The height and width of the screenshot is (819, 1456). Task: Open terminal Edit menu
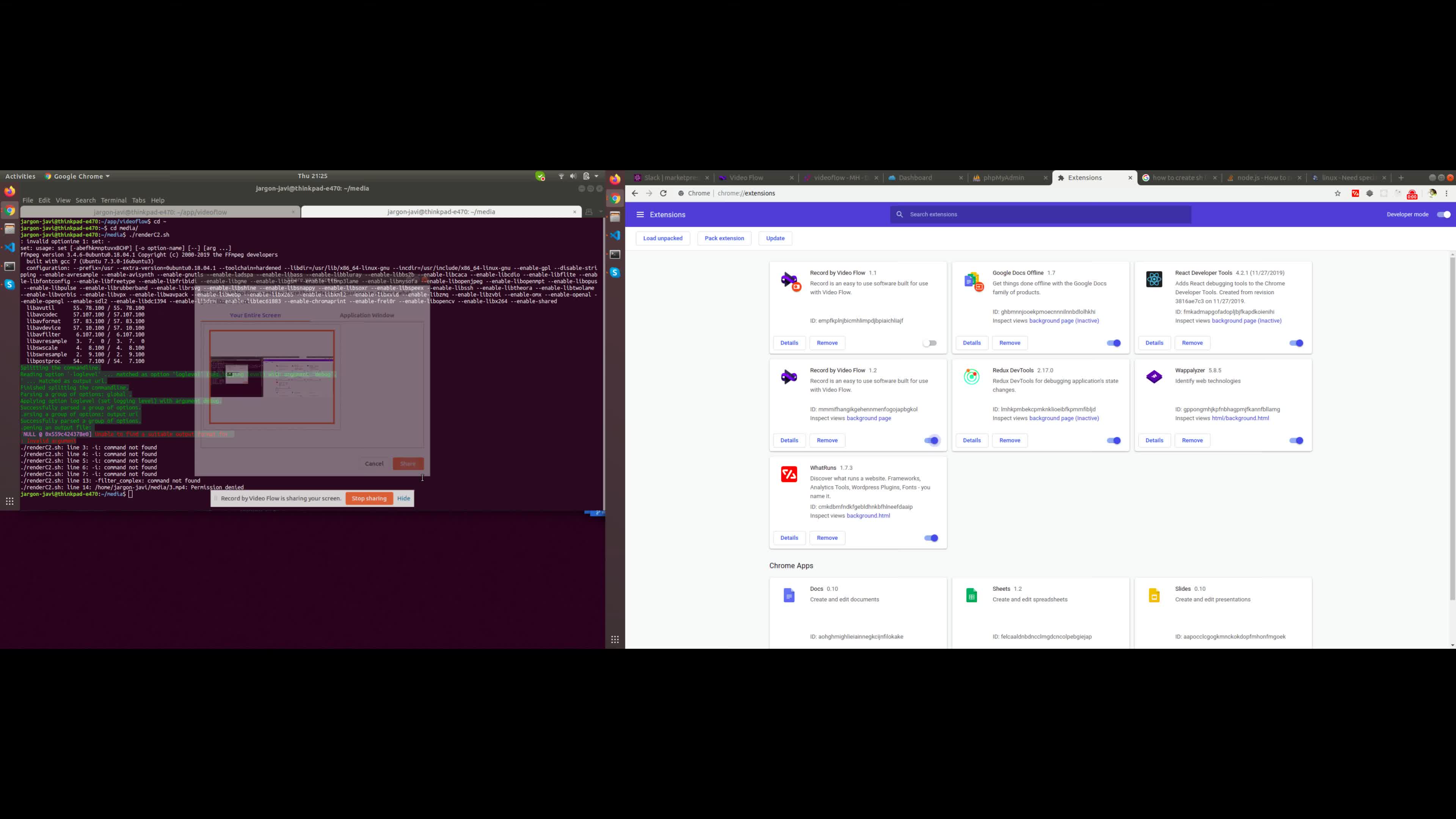(x=44, y=200)
